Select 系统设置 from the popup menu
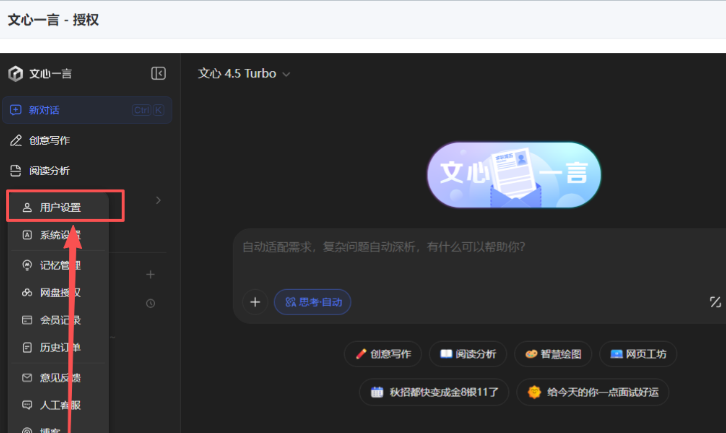726x433 pixels. pos(59,235)
